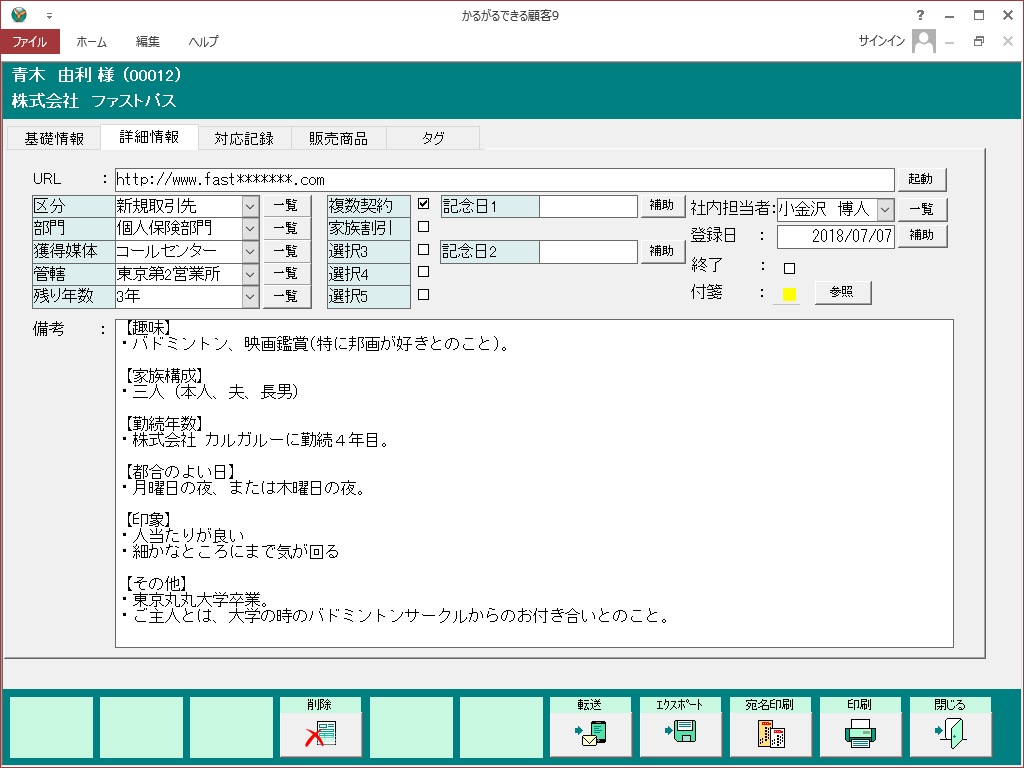Open the 社内担当者 dropdown arrow
This screenshot has width=1024, height=768.
885,210
